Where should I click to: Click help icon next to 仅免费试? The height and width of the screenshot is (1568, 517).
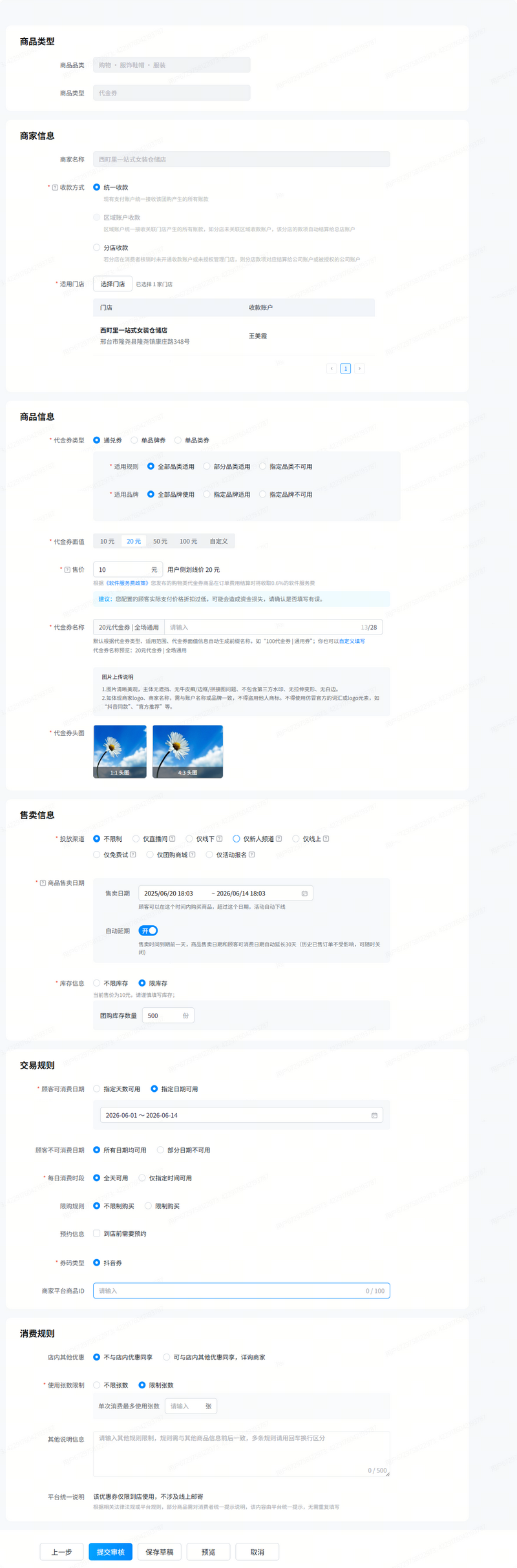click(132, 854)
